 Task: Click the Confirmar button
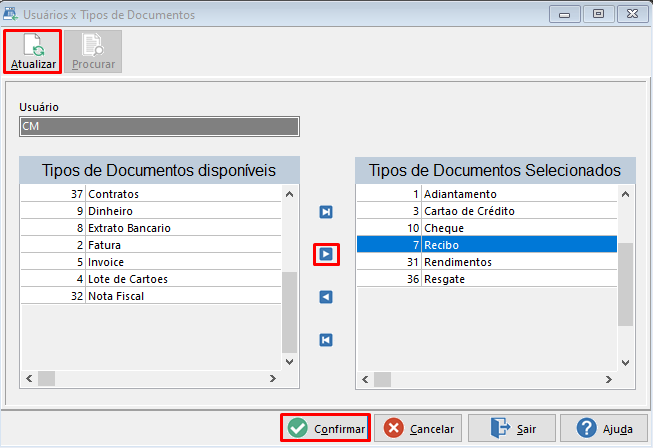pyautogui.click(x=325, y=428)
